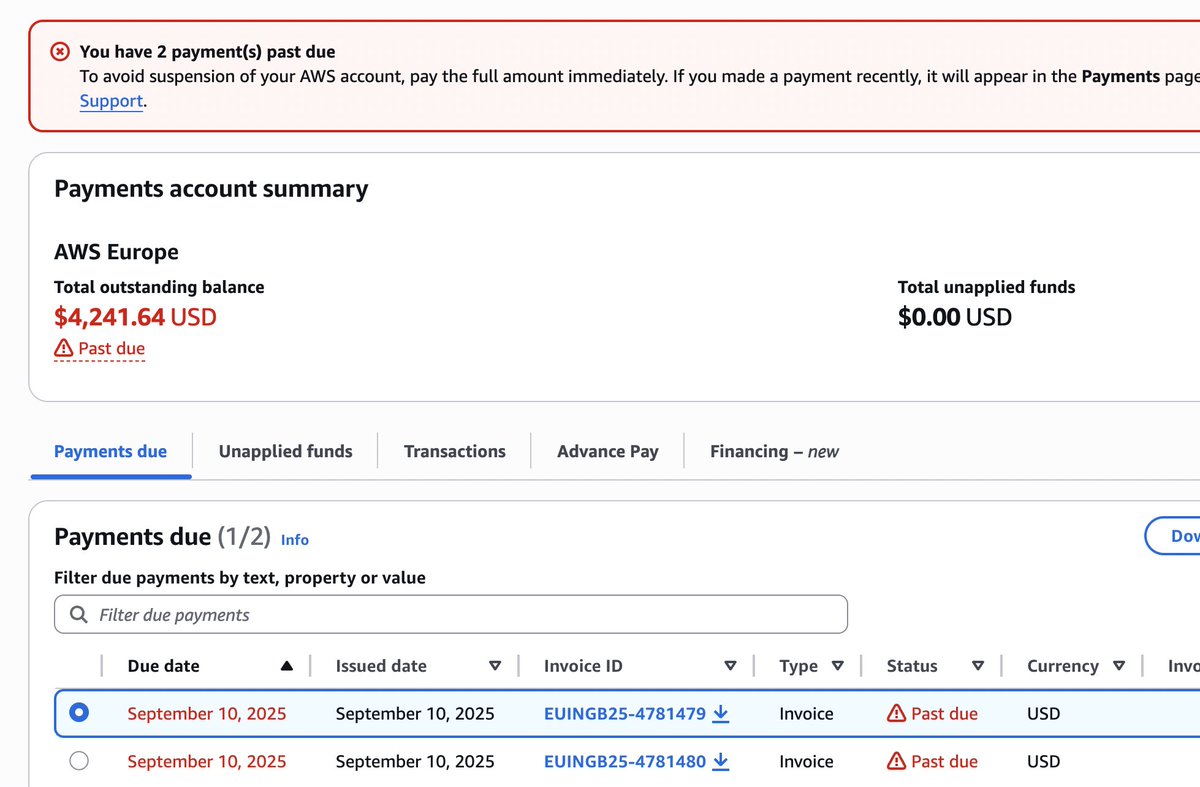
Task: Click Past due warning under outstanding balance
Action: point(100,348)
